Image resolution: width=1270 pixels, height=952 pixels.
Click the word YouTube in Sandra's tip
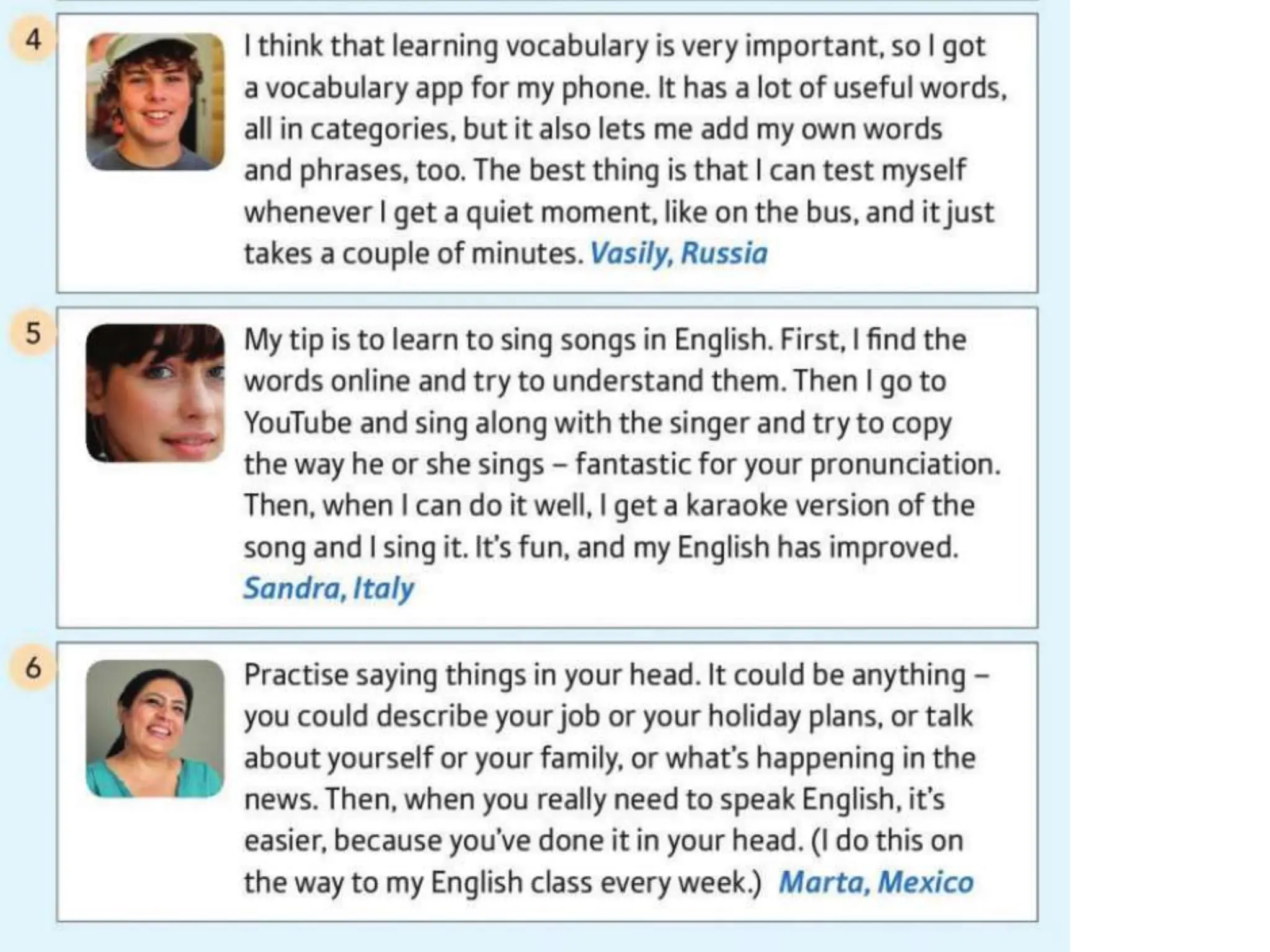[x=298, y=423]
